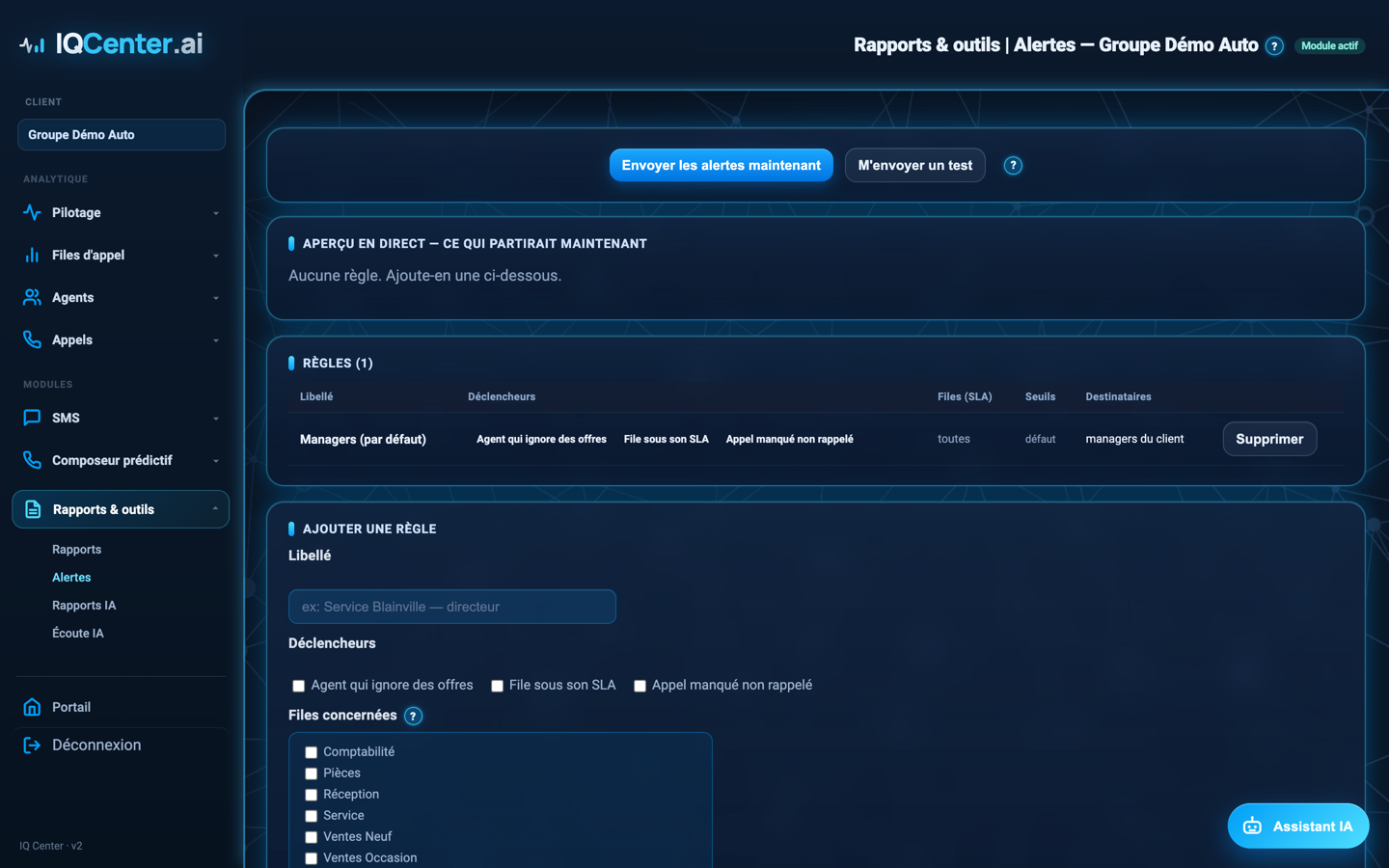Image resolution: width=1389 pixels, height=868 pixels.
Task: Click 'Agent qui ignore des offres' rule tag
Action: pos(541,439)
